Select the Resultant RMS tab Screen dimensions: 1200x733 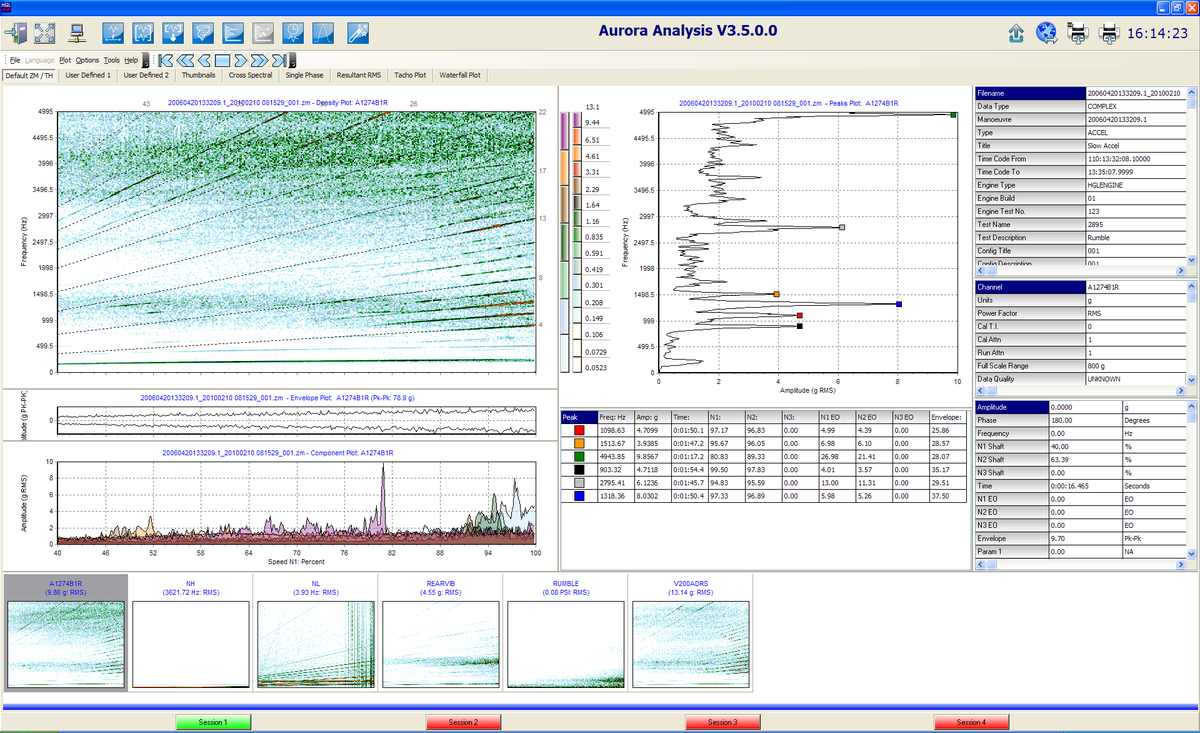click(359, 75)
